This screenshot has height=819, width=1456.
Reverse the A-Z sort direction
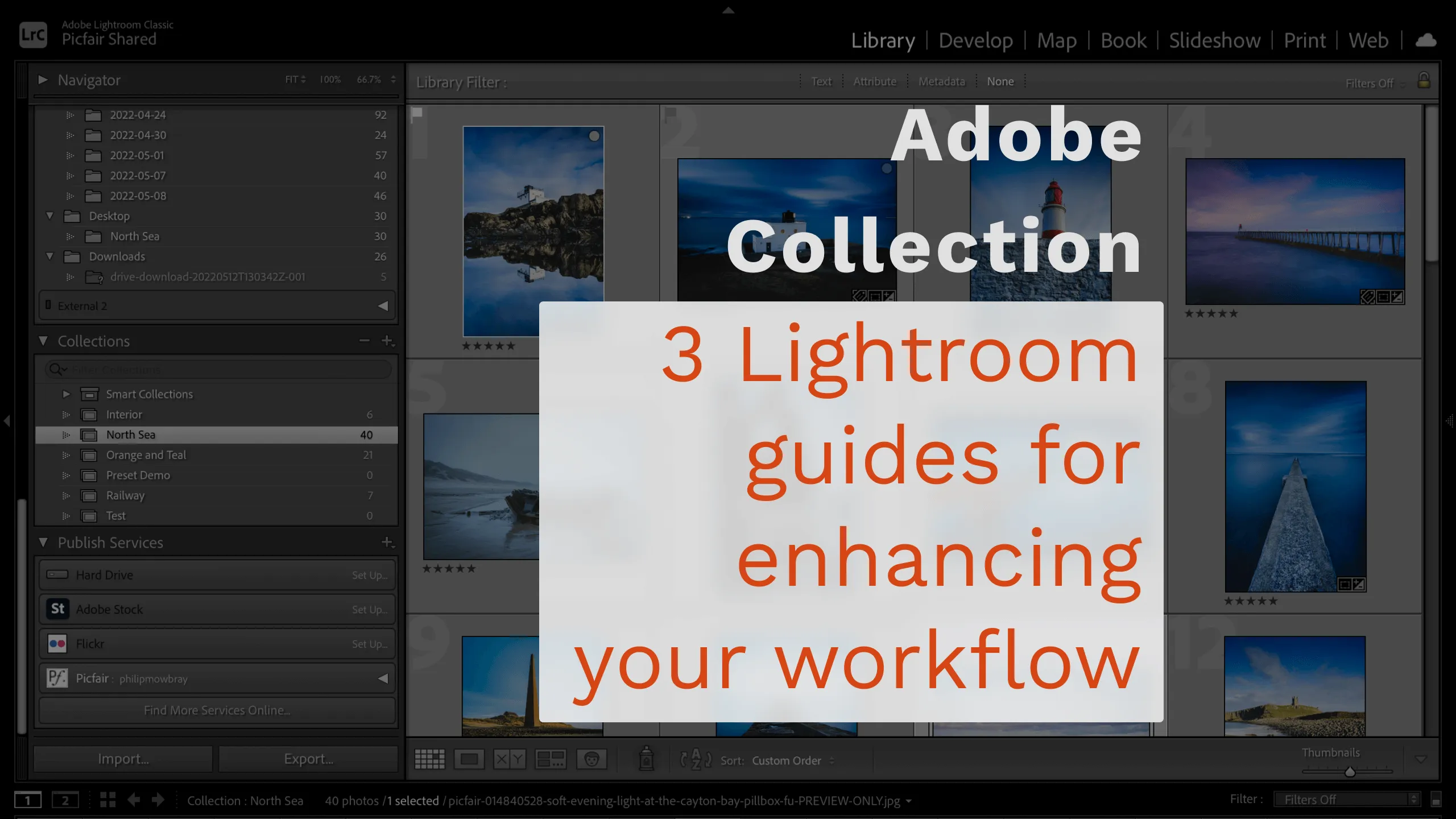point(696,759)
